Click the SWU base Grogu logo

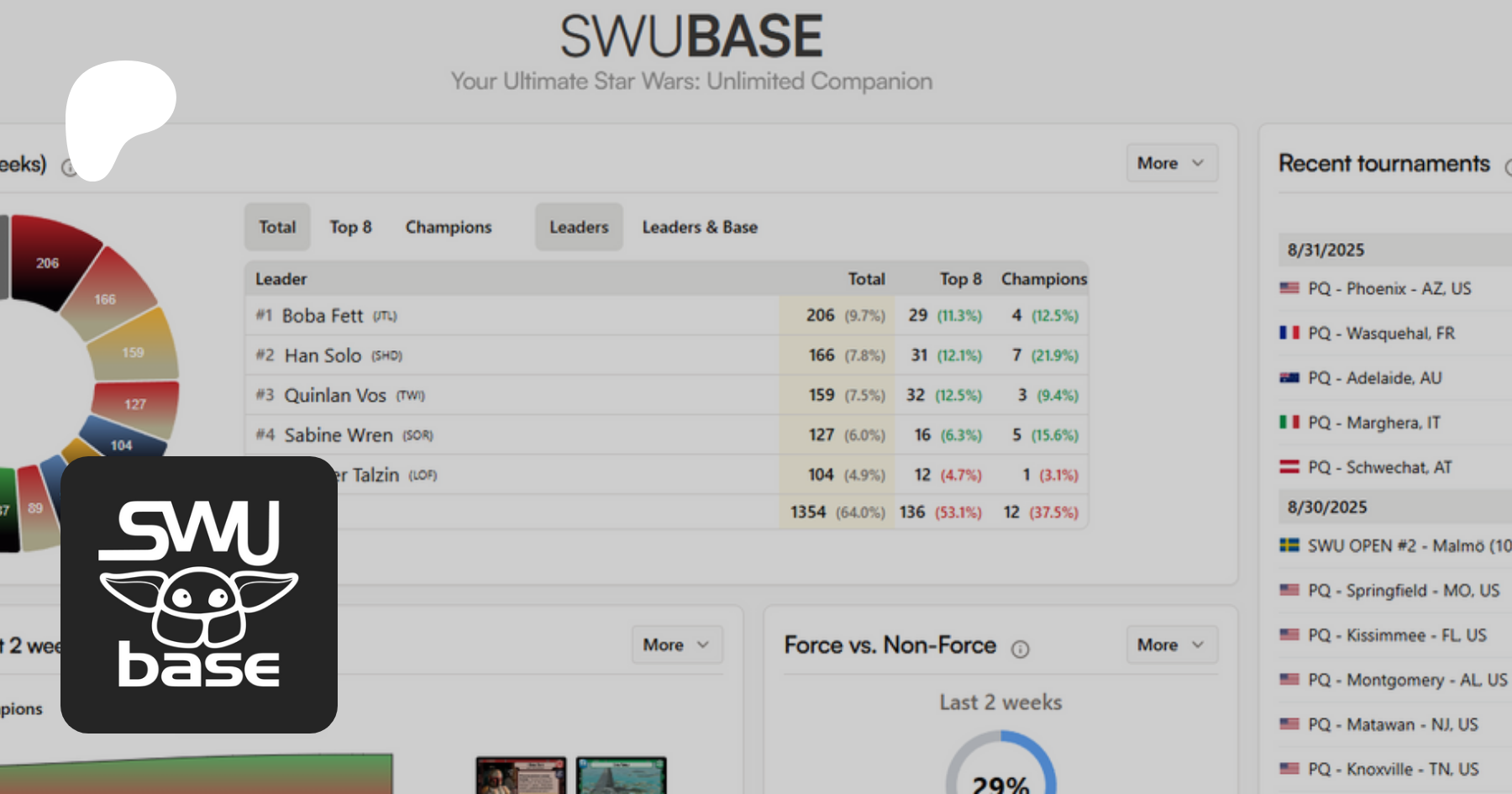[x=199, y=594]
